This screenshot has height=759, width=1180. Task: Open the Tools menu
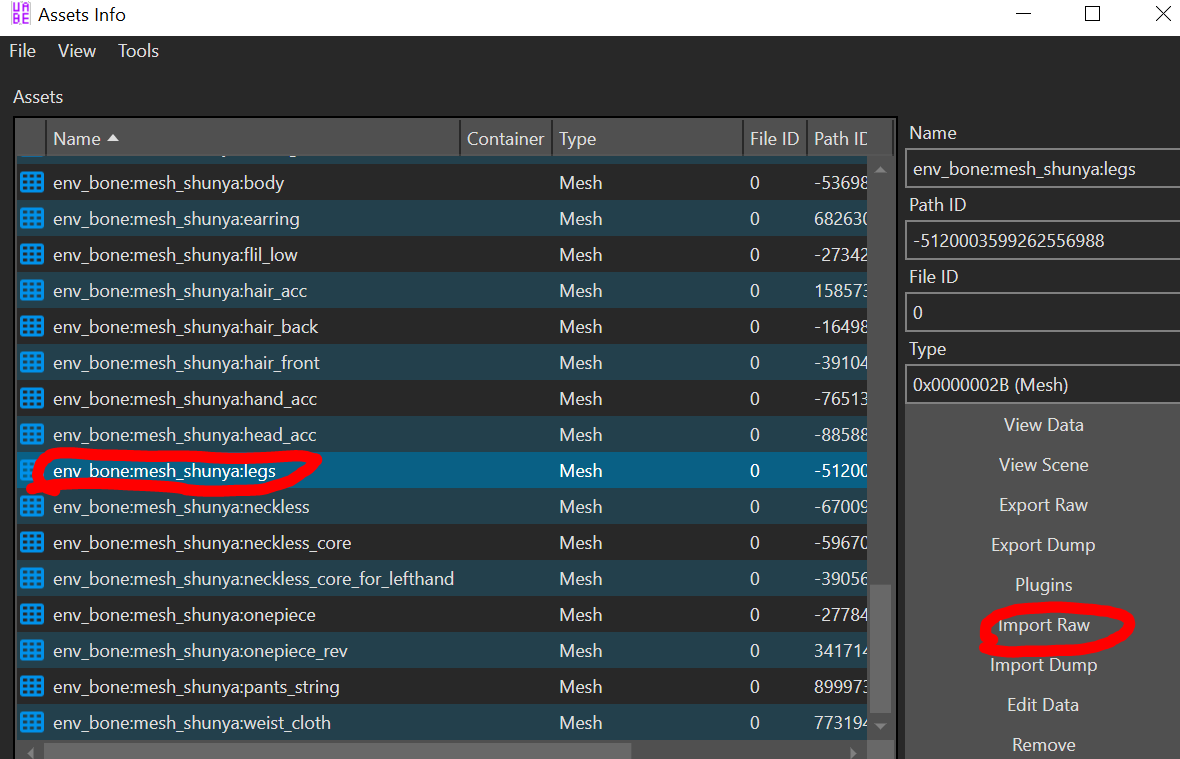click(x=138, y=51)
